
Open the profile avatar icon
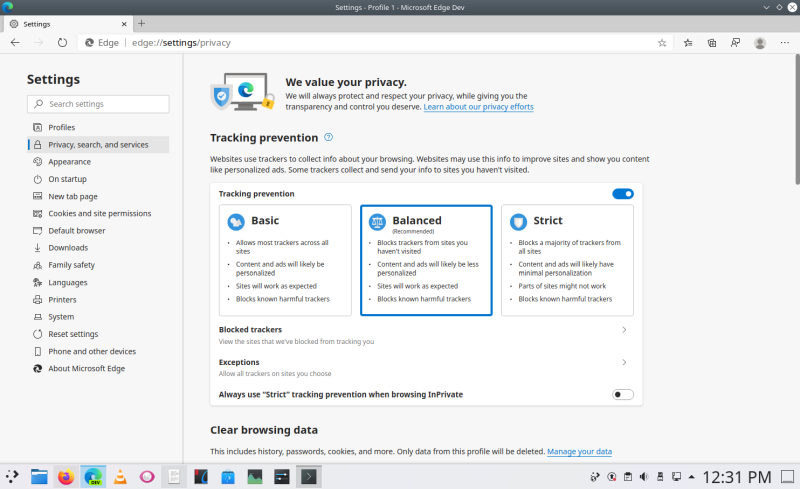[x=760, y=43]
